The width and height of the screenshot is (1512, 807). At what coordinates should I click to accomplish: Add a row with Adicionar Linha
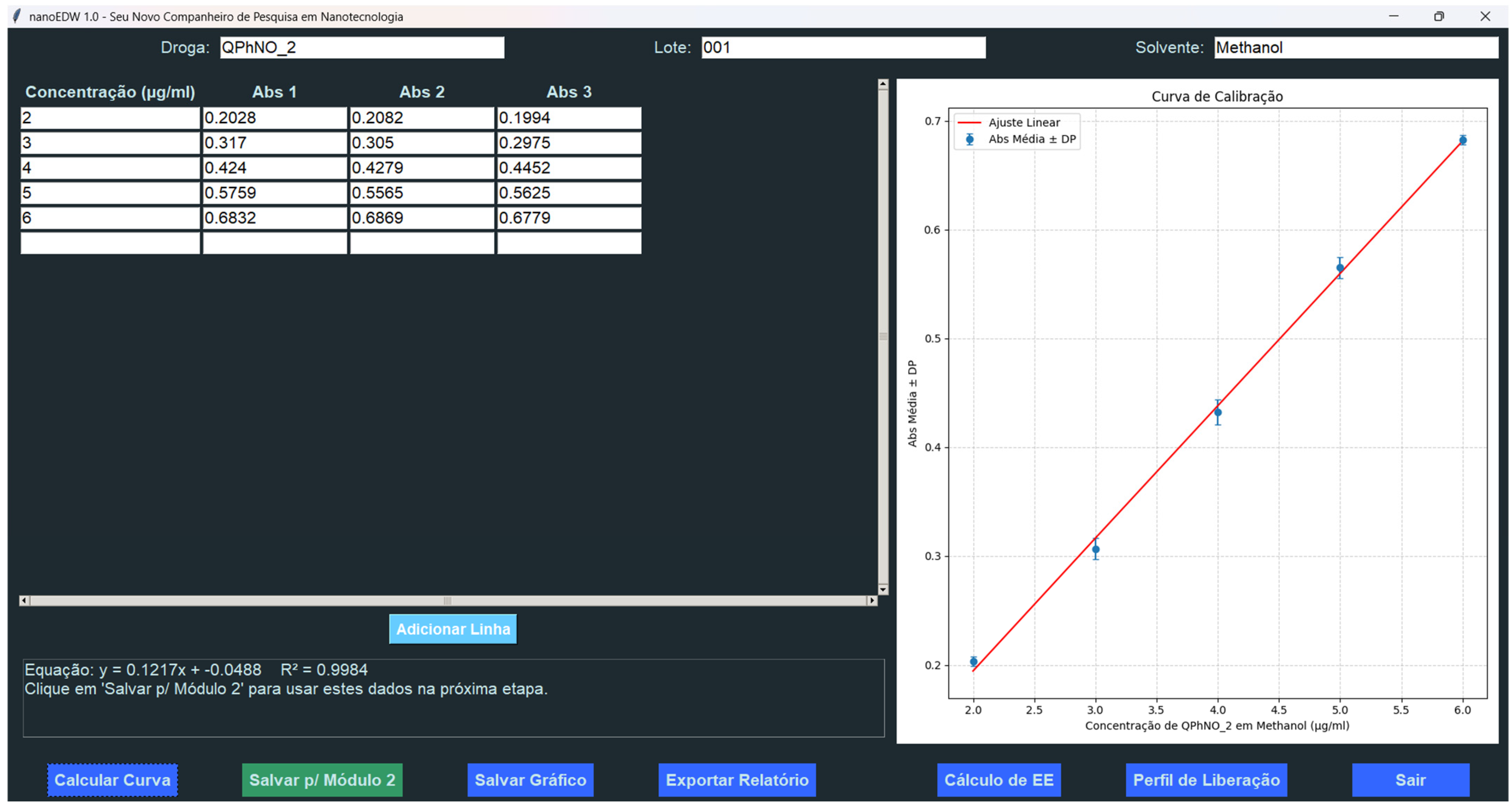(x=453, y=629)
